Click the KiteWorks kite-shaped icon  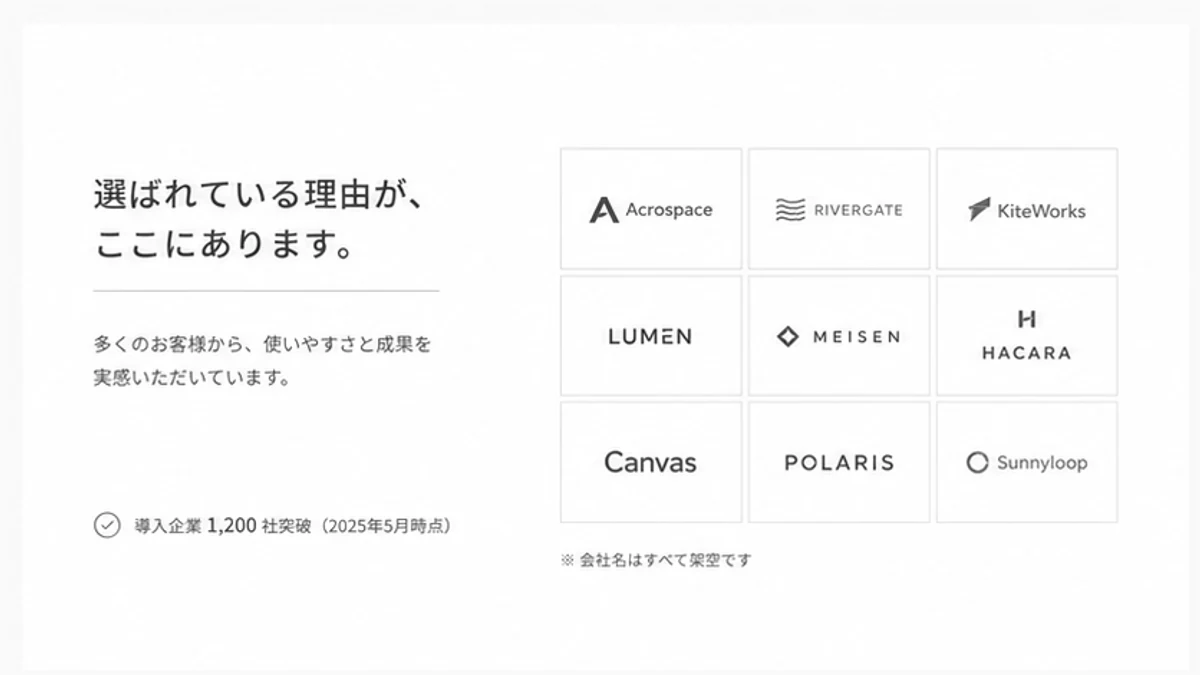point(979,210)
